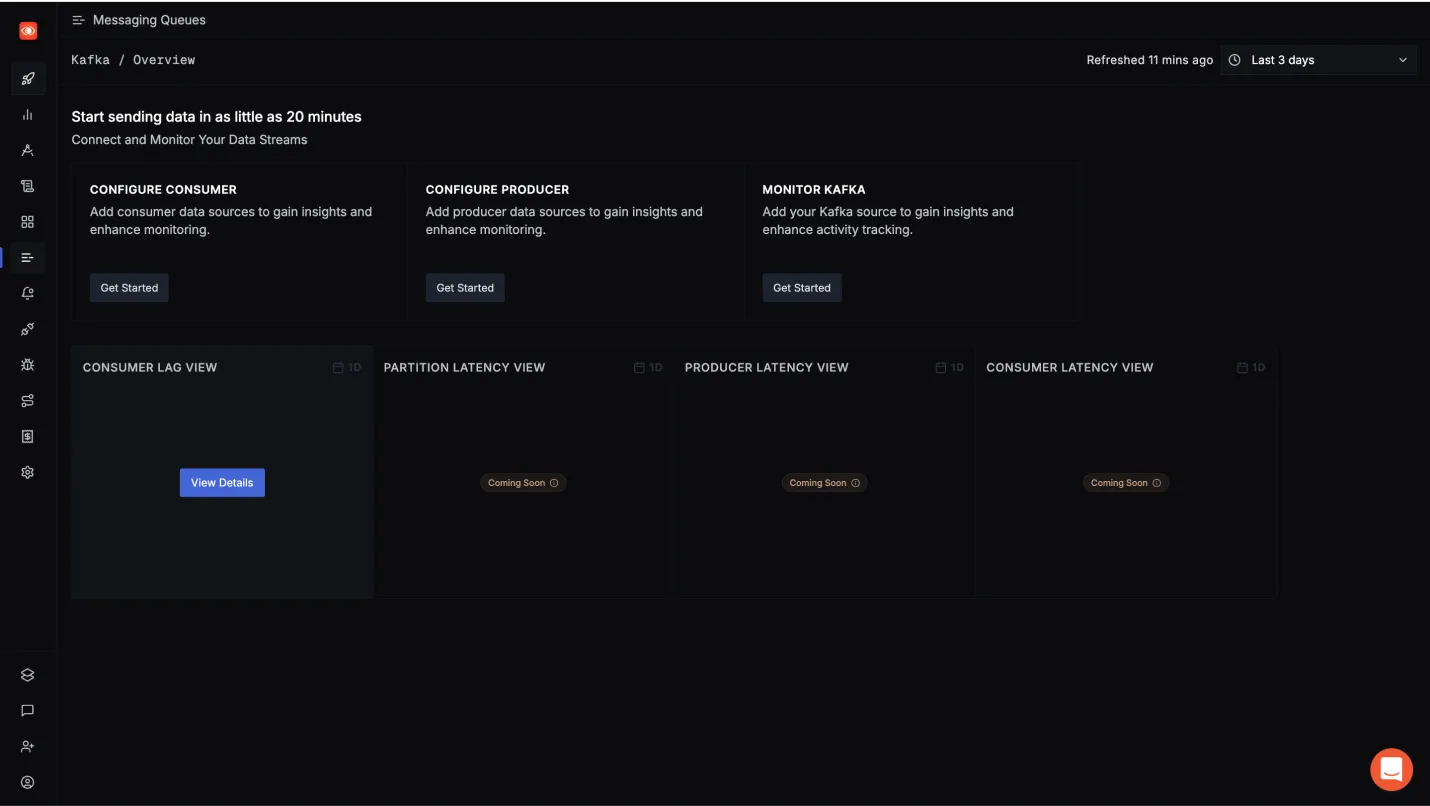The image size is (1430, 806).
Task: Open Integrations plug icon in sidebar
Action: (x=28, y=329)
